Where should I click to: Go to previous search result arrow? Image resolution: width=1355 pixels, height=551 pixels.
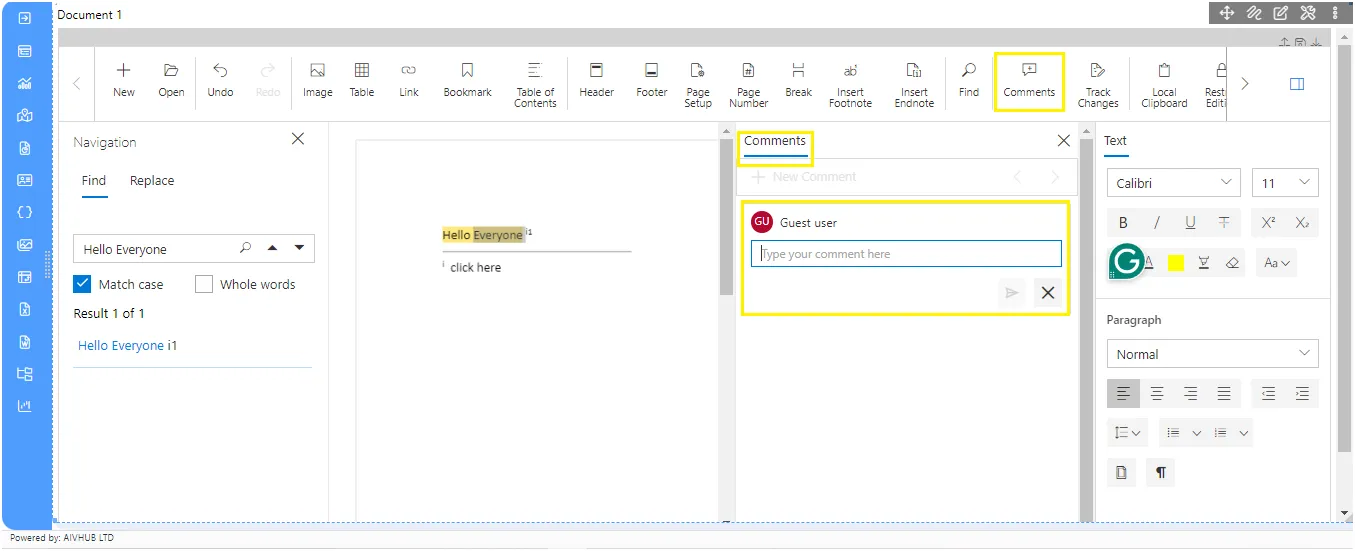pyautogui.click(x=272, y=248)
